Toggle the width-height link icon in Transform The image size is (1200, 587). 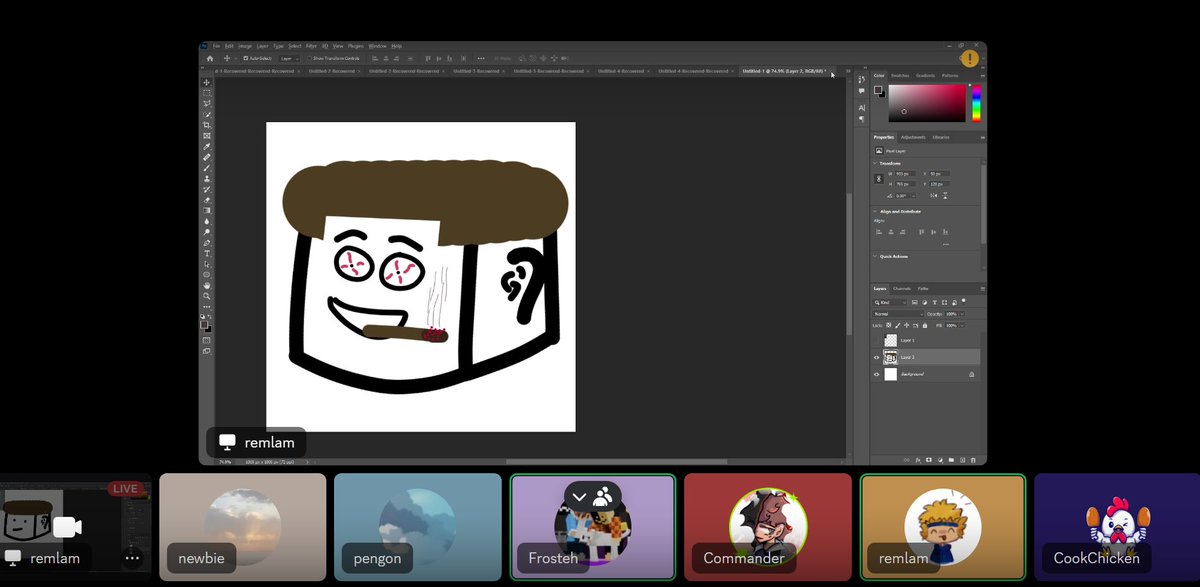tap(879, 179)
